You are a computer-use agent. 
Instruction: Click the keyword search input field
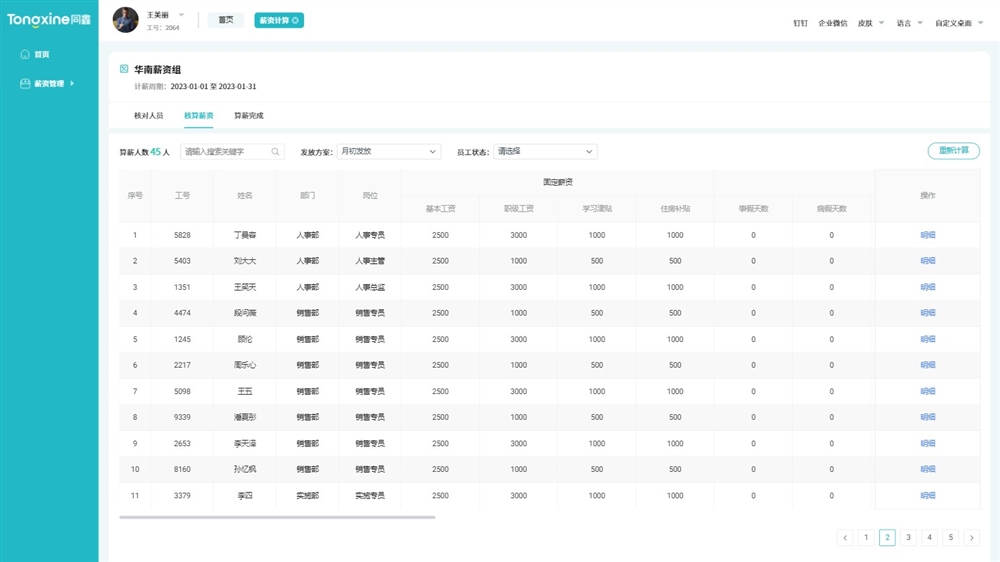point(226,152)
